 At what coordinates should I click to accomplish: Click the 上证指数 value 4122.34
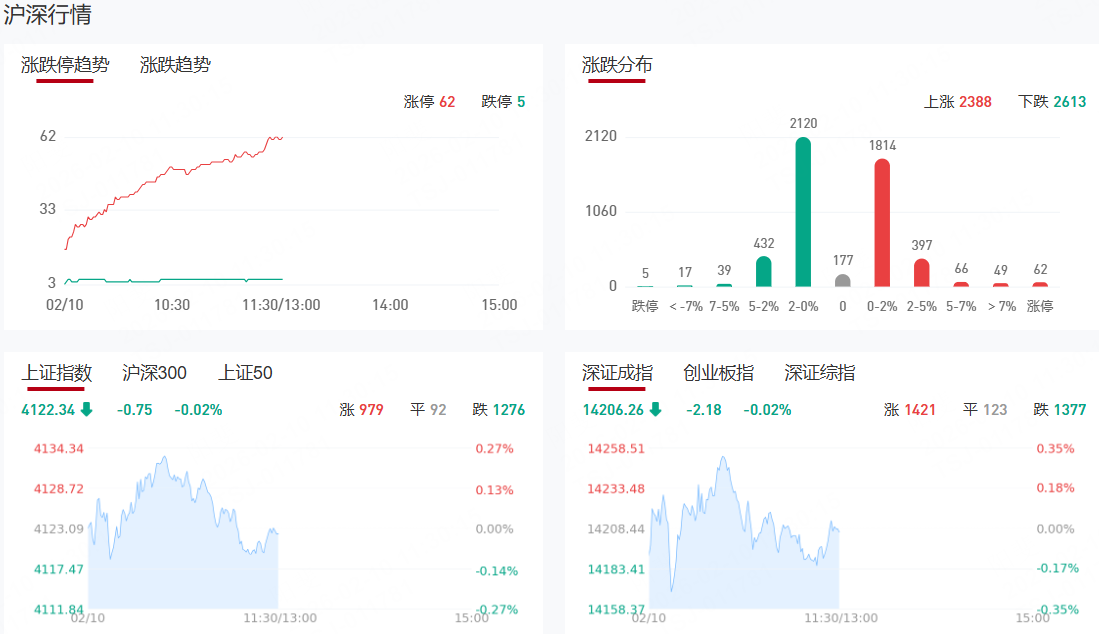[x=48, y=409]
